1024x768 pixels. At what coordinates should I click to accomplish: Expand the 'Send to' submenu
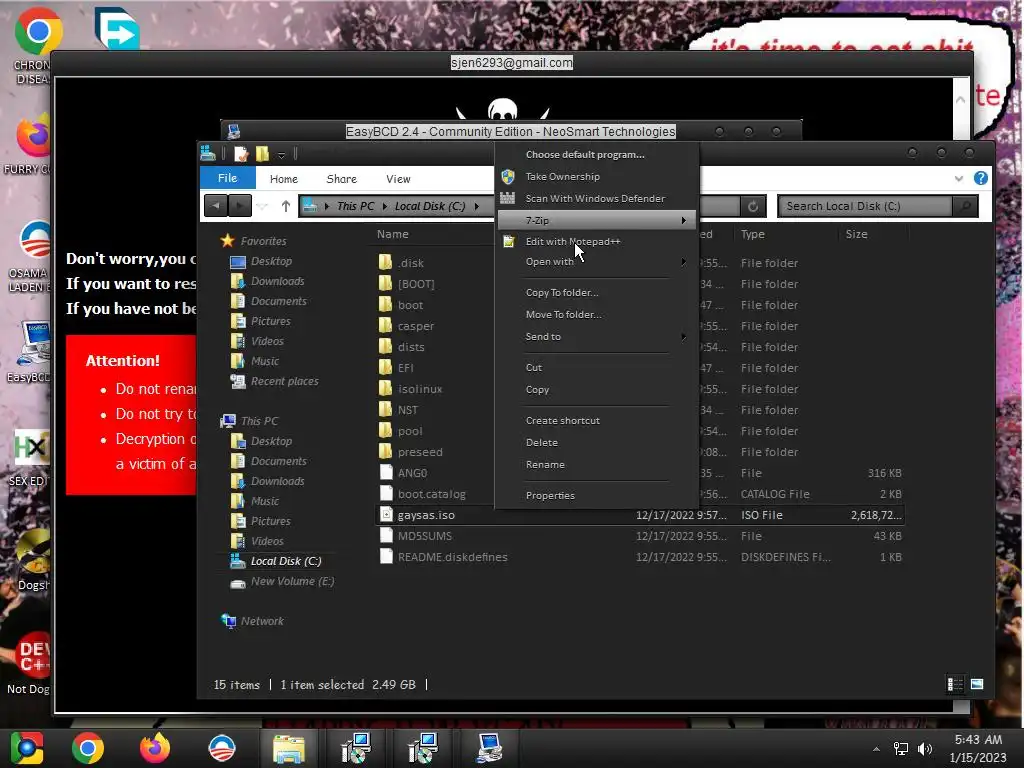pyautogui.click(x=596, y=336)
